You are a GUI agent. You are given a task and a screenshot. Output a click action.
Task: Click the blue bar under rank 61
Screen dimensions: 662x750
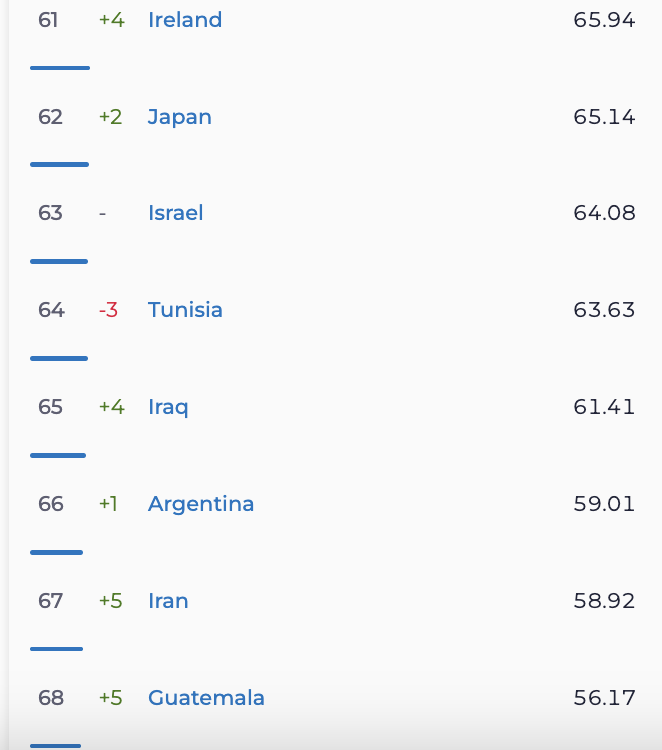click(x=60, y=68)
